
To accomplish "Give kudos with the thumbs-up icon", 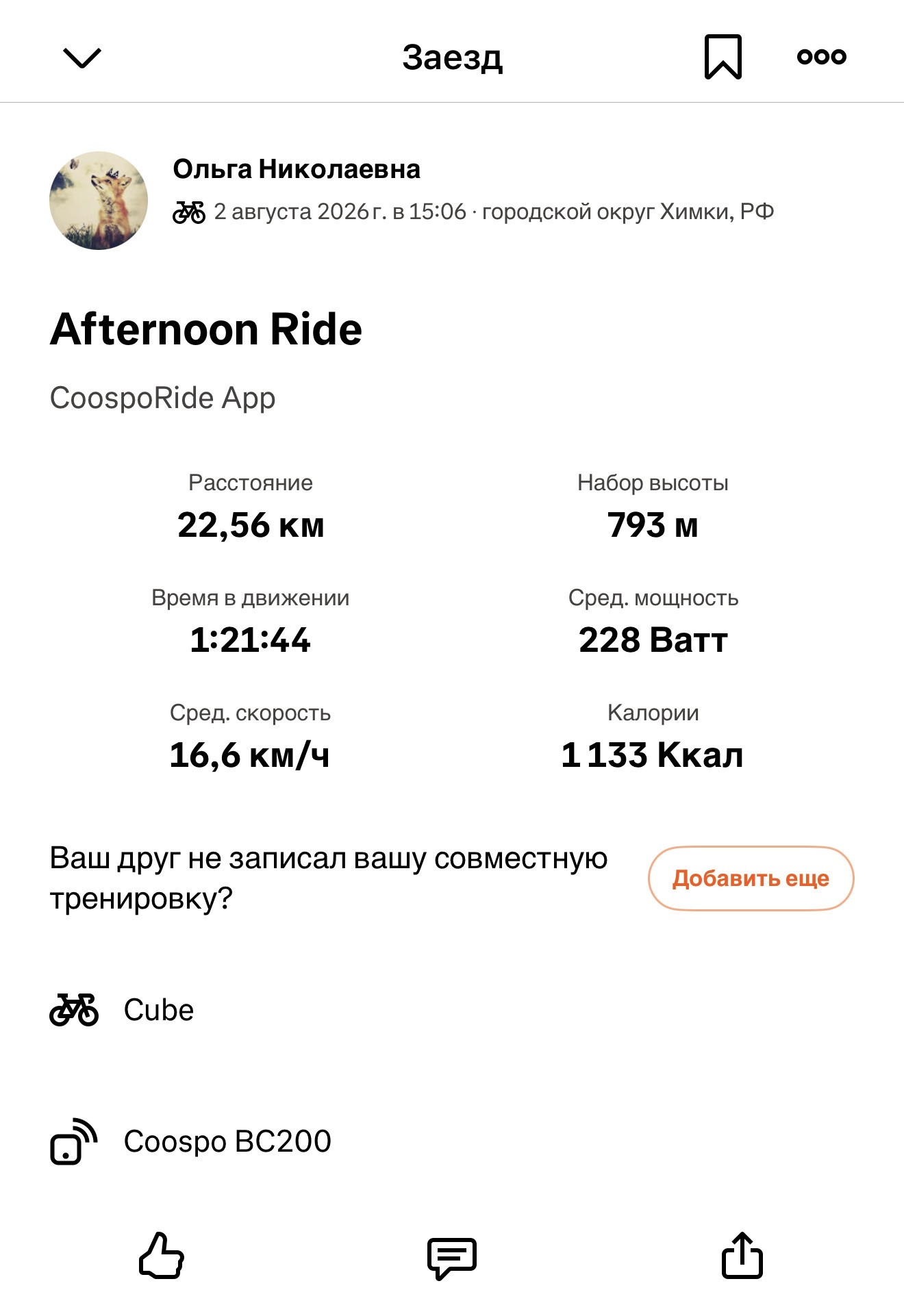I will pos(162,1256).
